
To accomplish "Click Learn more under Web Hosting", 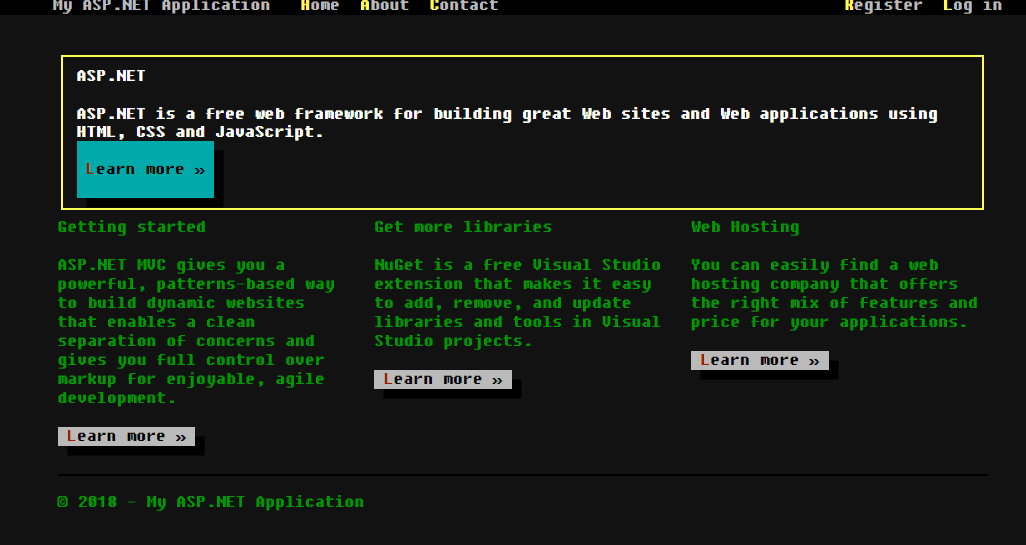I will [x=760, y=360].
